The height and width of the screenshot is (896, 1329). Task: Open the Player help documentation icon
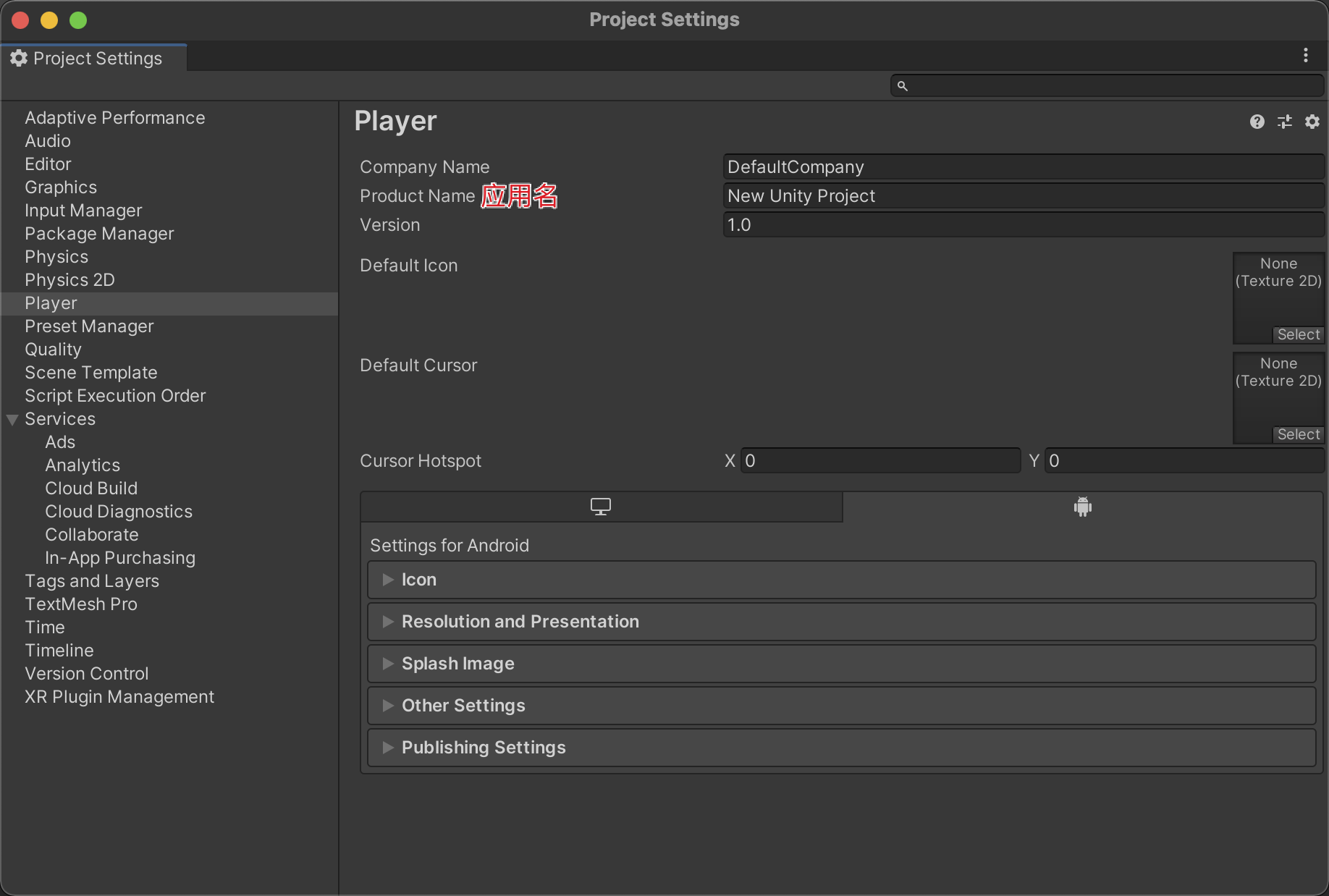[1257, 122]
